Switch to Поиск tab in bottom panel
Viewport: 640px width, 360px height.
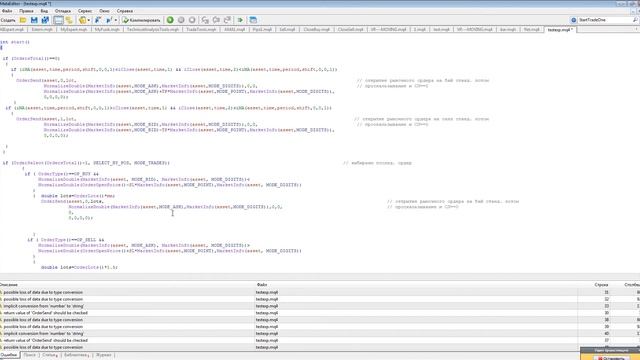29,355
